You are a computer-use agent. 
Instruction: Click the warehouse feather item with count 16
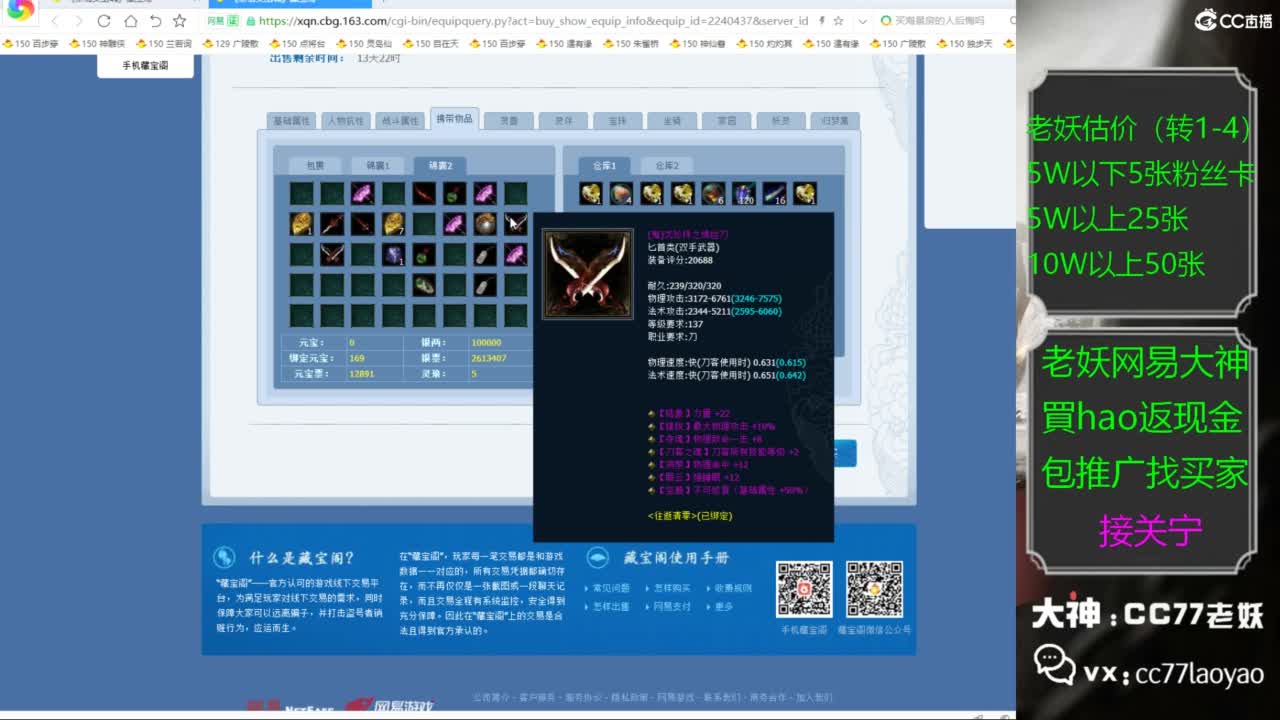tap(775, 194)
